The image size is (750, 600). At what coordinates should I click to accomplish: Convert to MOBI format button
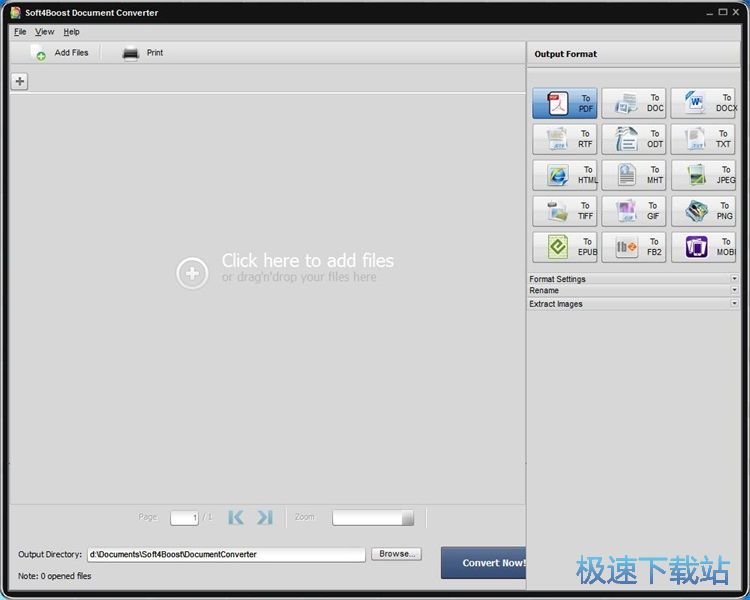[x=703, y=247]
